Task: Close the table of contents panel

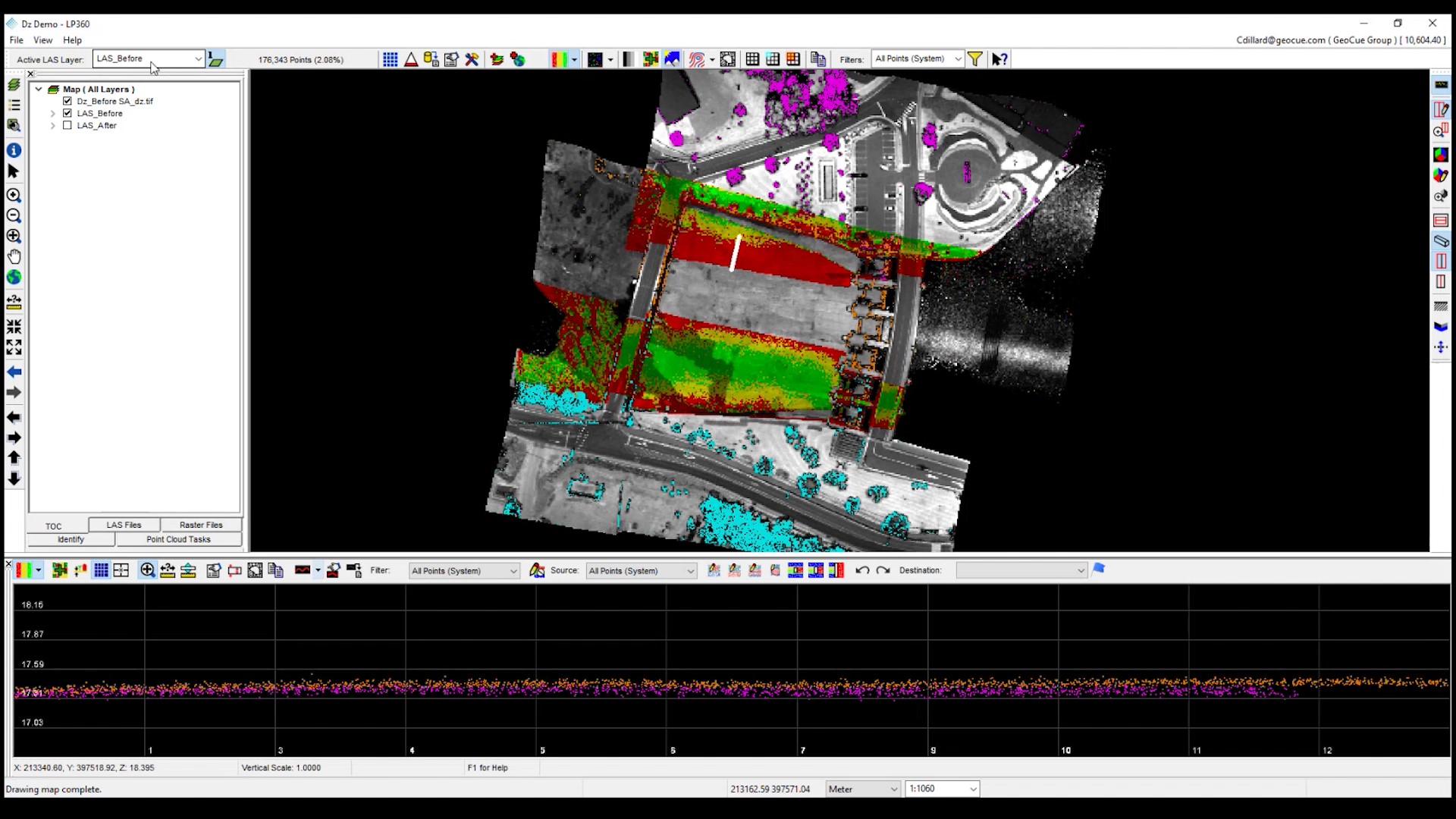Action: click(x=30, y=74)
